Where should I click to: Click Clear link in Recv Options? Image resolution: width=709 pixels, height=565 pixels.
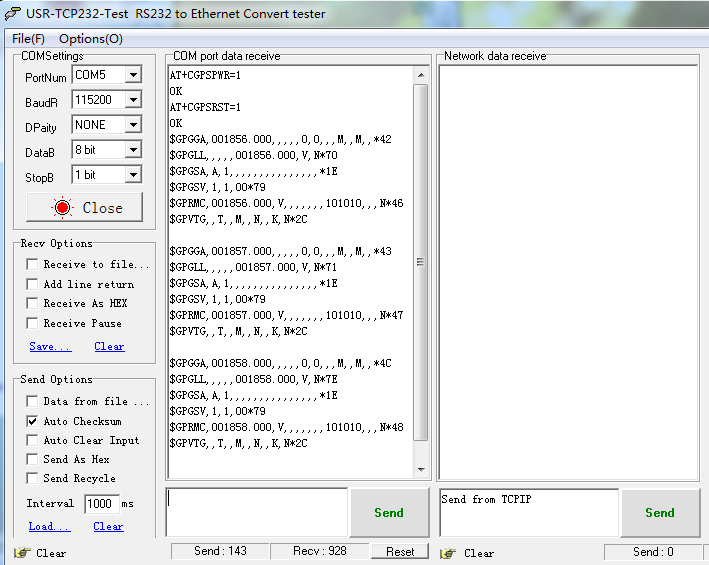[109, 347]
